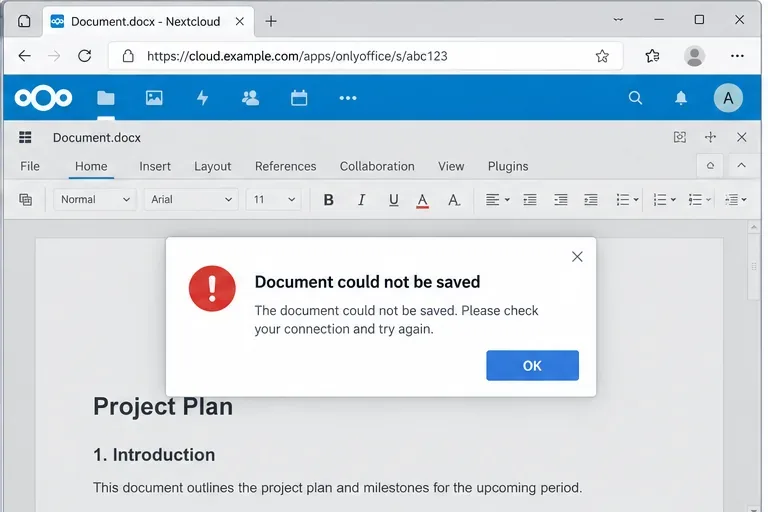768x512 pixels.
Task: Open the Arial font dropdown
Action: (191, 199)
